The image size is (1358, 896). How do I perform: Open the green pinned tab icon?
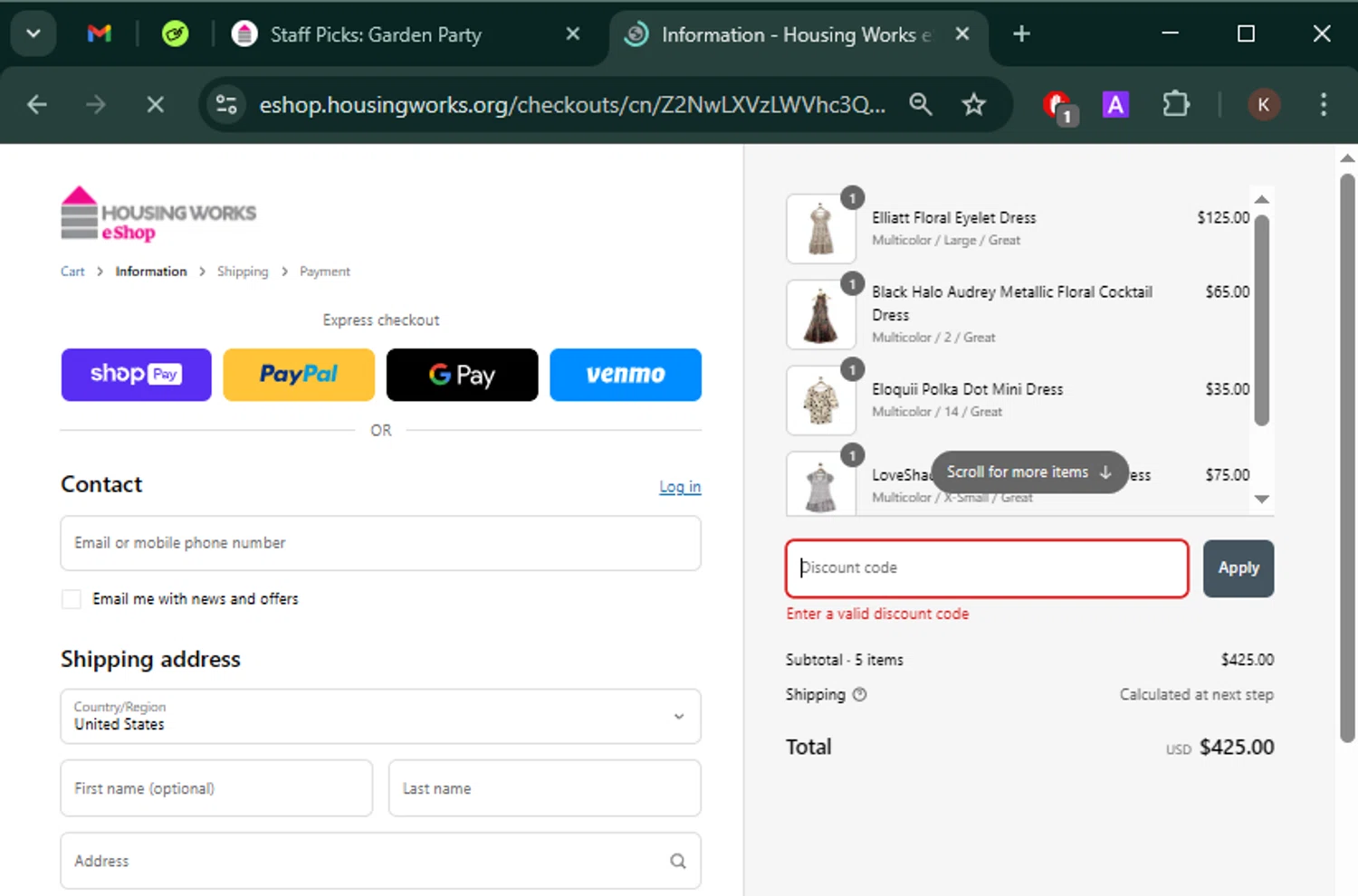click(x=175, y=34)
